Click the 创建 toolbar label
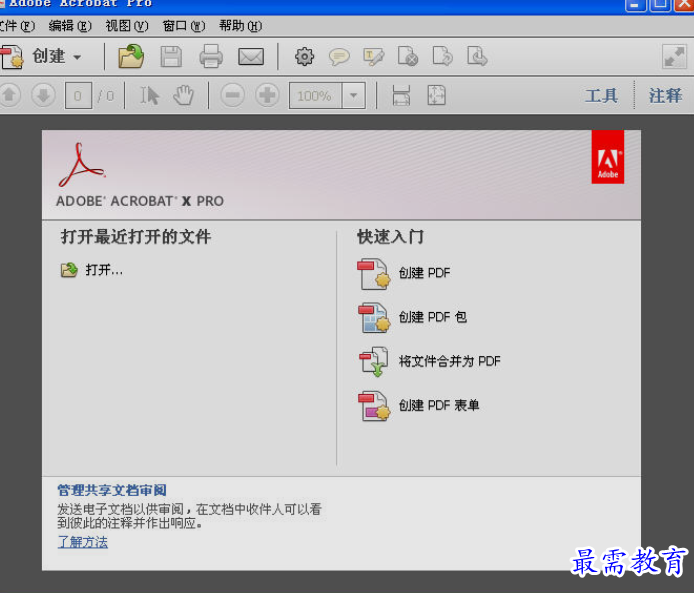The image size is (694, 593). click(x=49, y=57)
